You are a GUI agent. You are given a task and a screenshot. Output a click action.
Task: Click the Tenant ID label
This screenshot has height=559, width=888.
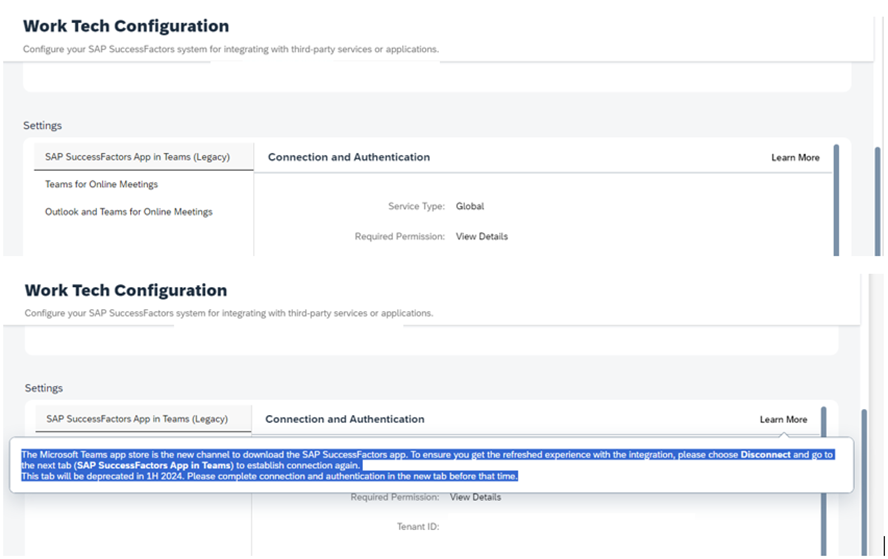coord(418,527)
